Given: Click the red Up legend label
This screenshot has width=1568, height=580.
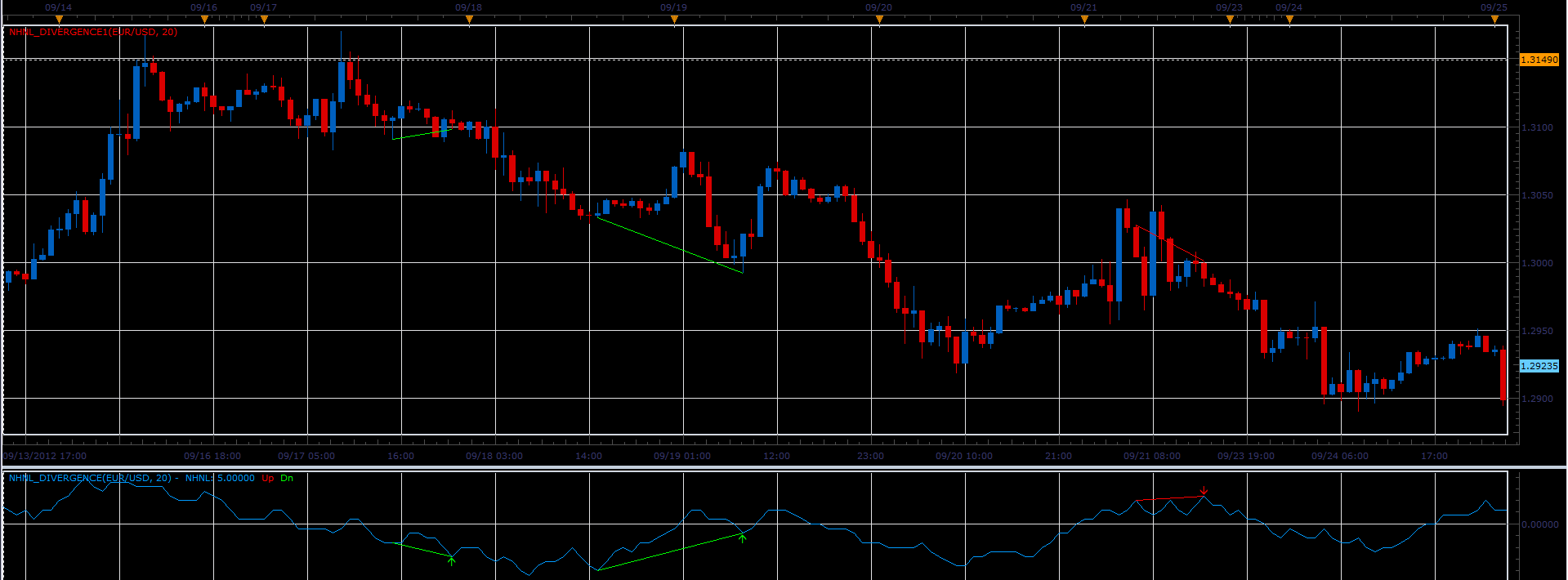Looking at the screenshot, I should [268, 478].
